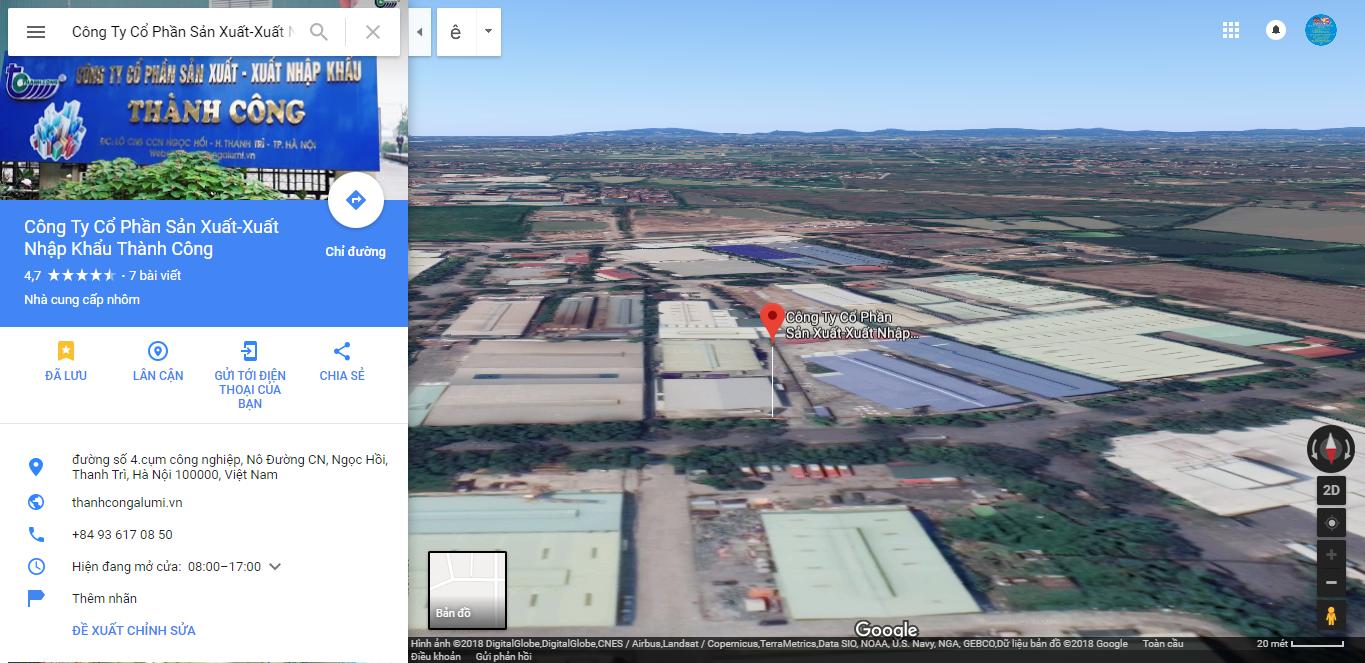
Task: Click the red location pin marker
Action: coord(771,320)
